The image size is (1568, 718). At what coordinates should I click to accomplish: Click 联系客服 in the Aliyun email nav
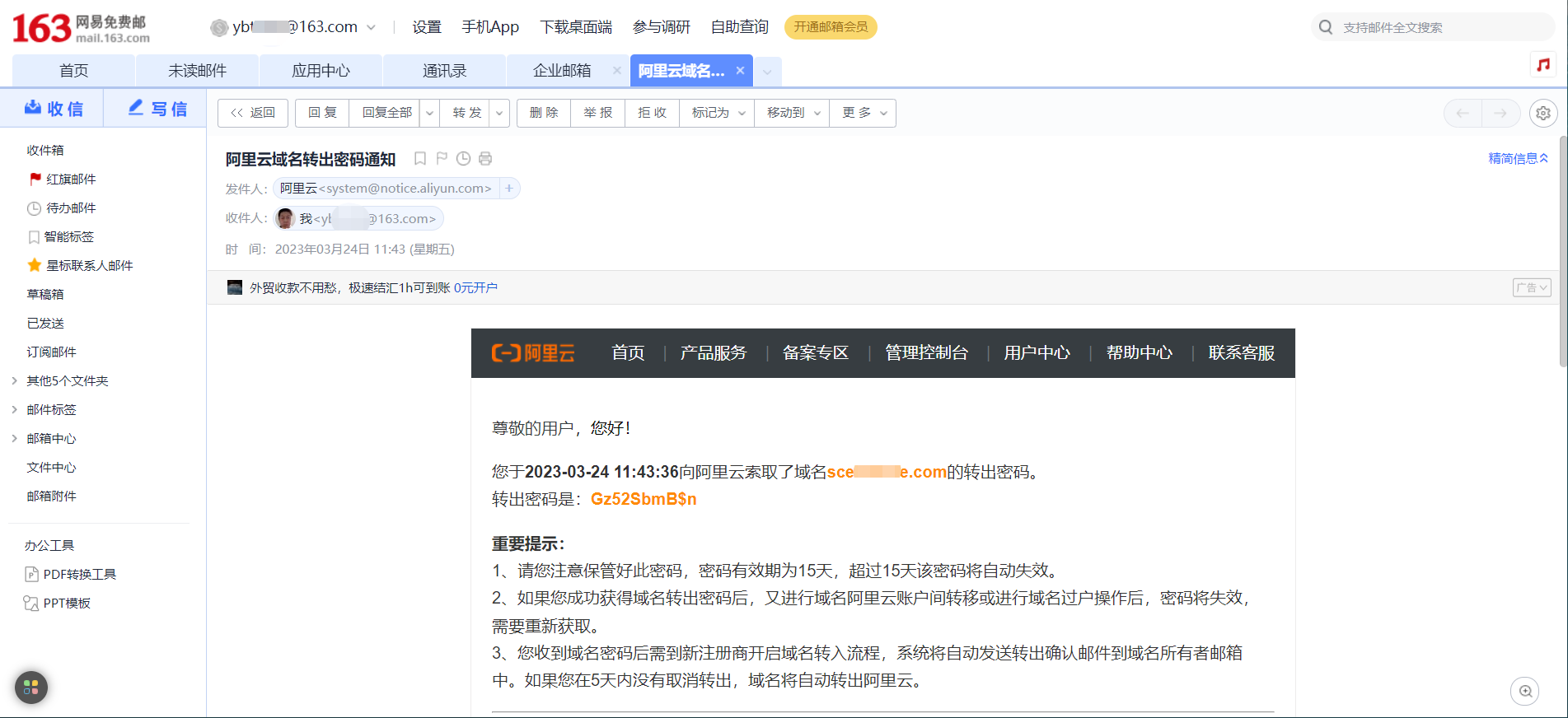point(1242,353)
